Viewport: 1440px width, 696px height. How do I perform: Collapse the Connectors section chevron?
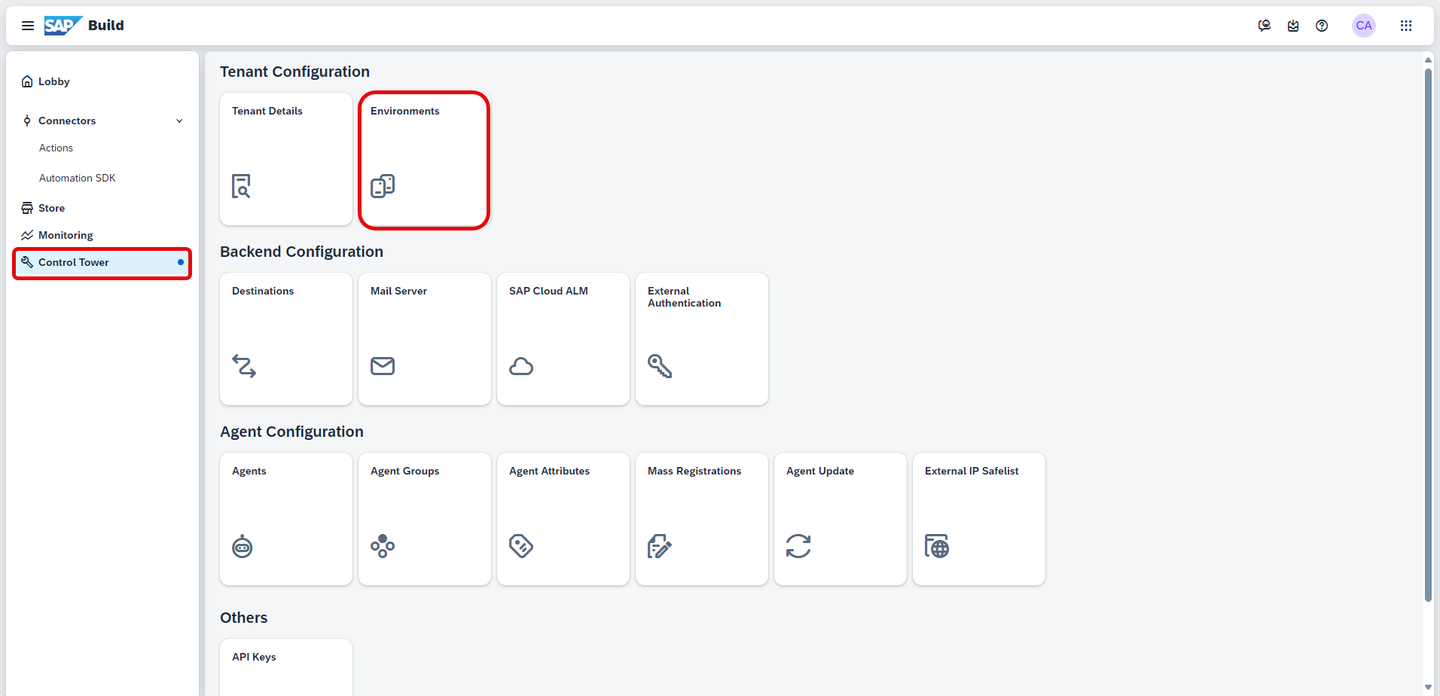tap(180, 121)
